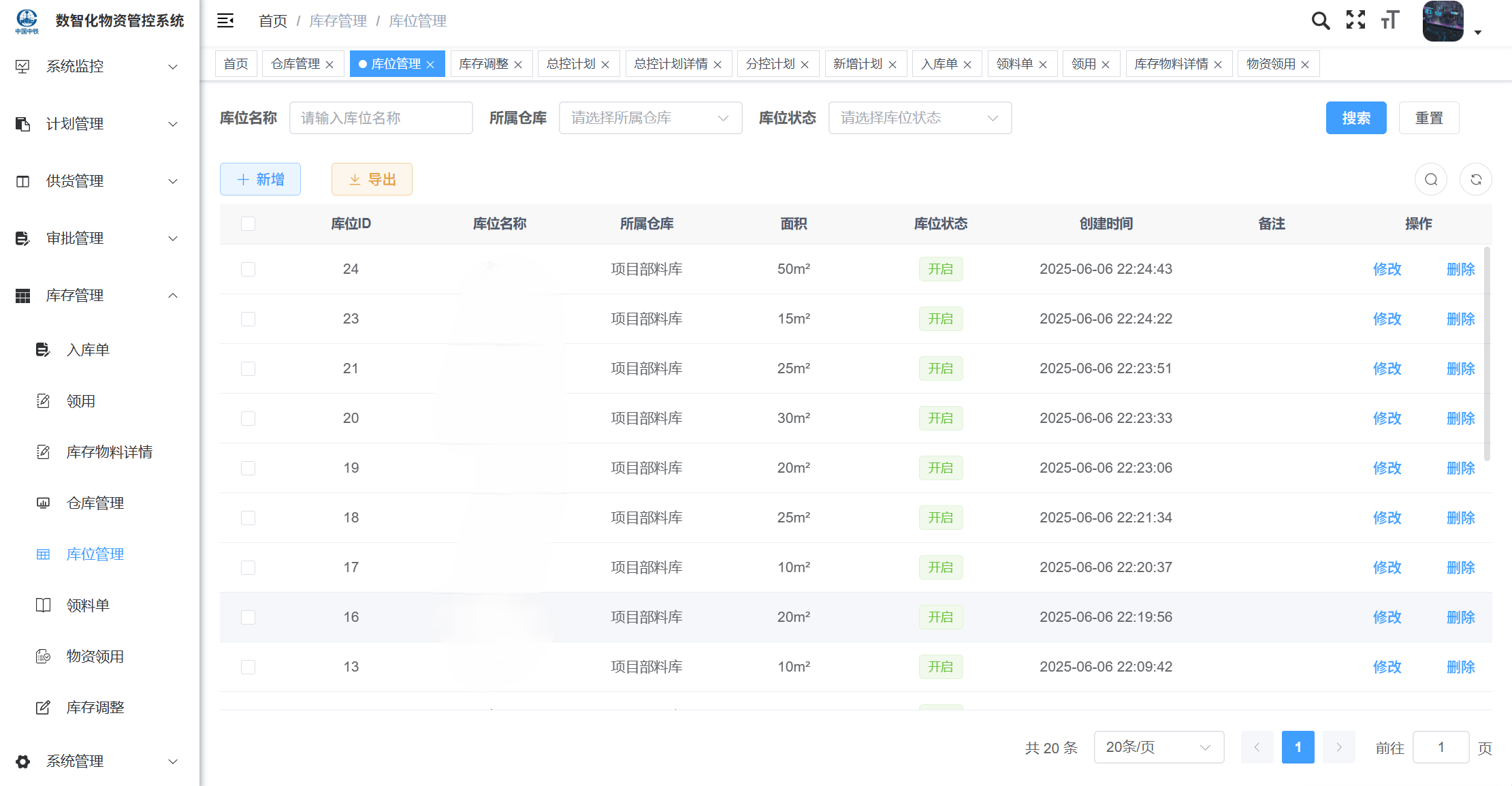Close the 仓库管理 tab
1512x786 pixels.
click(x=329, y=65)
